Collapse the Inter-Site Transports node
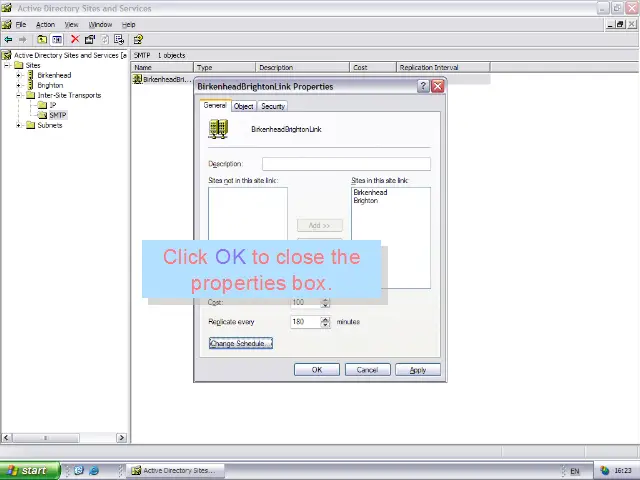The image size is (640, 480). (18, 95)
